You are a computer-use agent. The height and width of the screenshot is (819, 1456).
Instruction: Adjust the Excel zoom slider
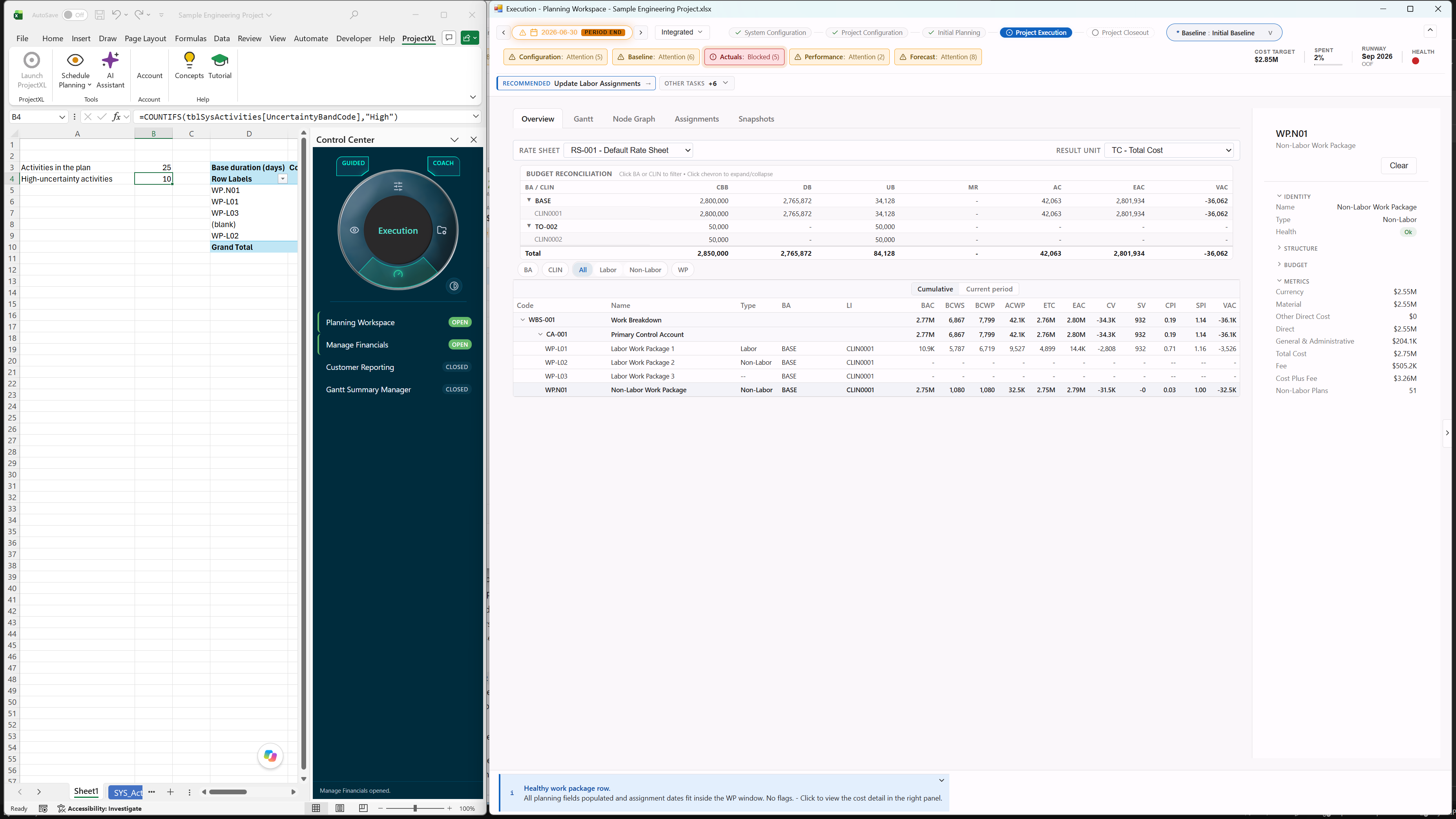click(415, 808)
